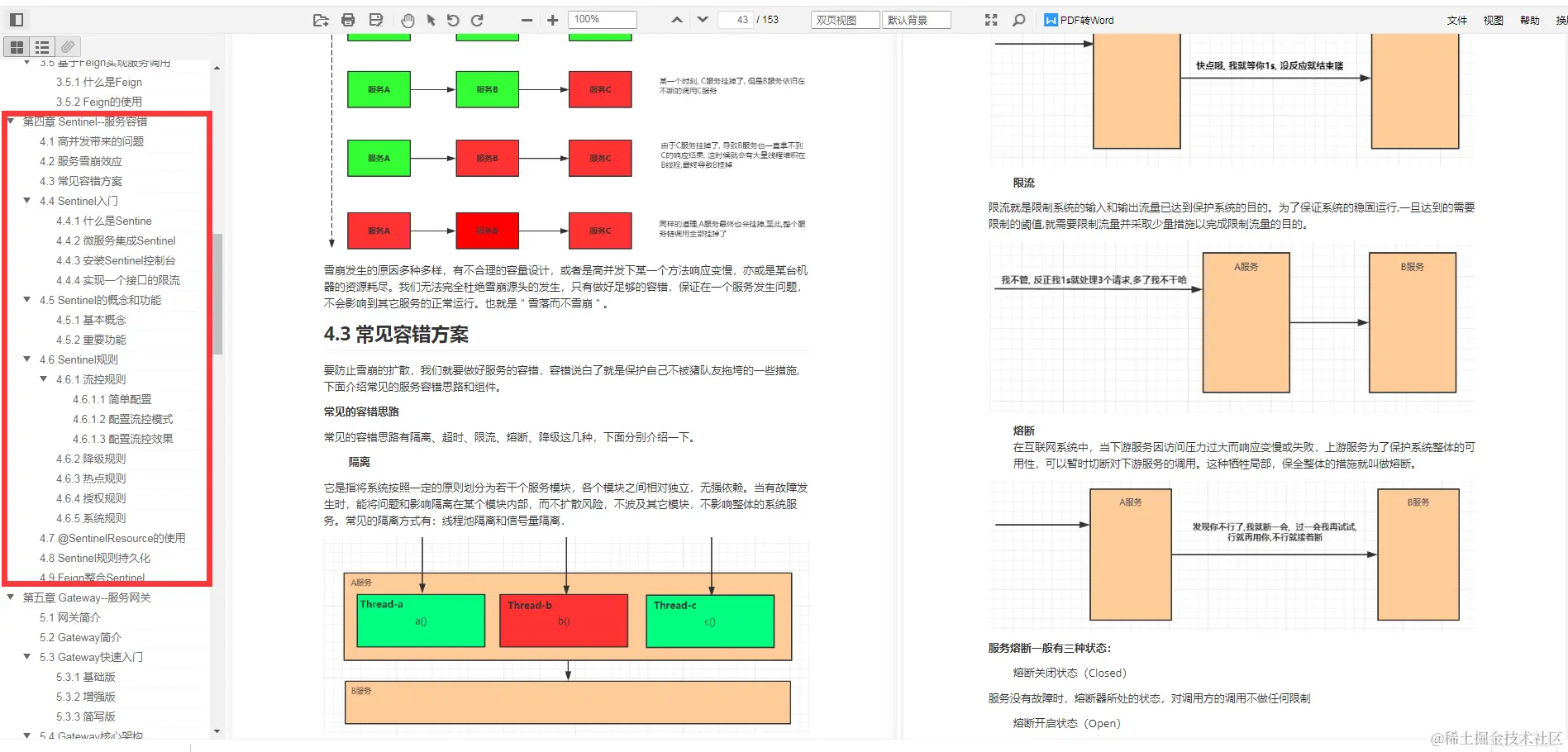Toggle the sidebar visibility

tap(16, 18)
